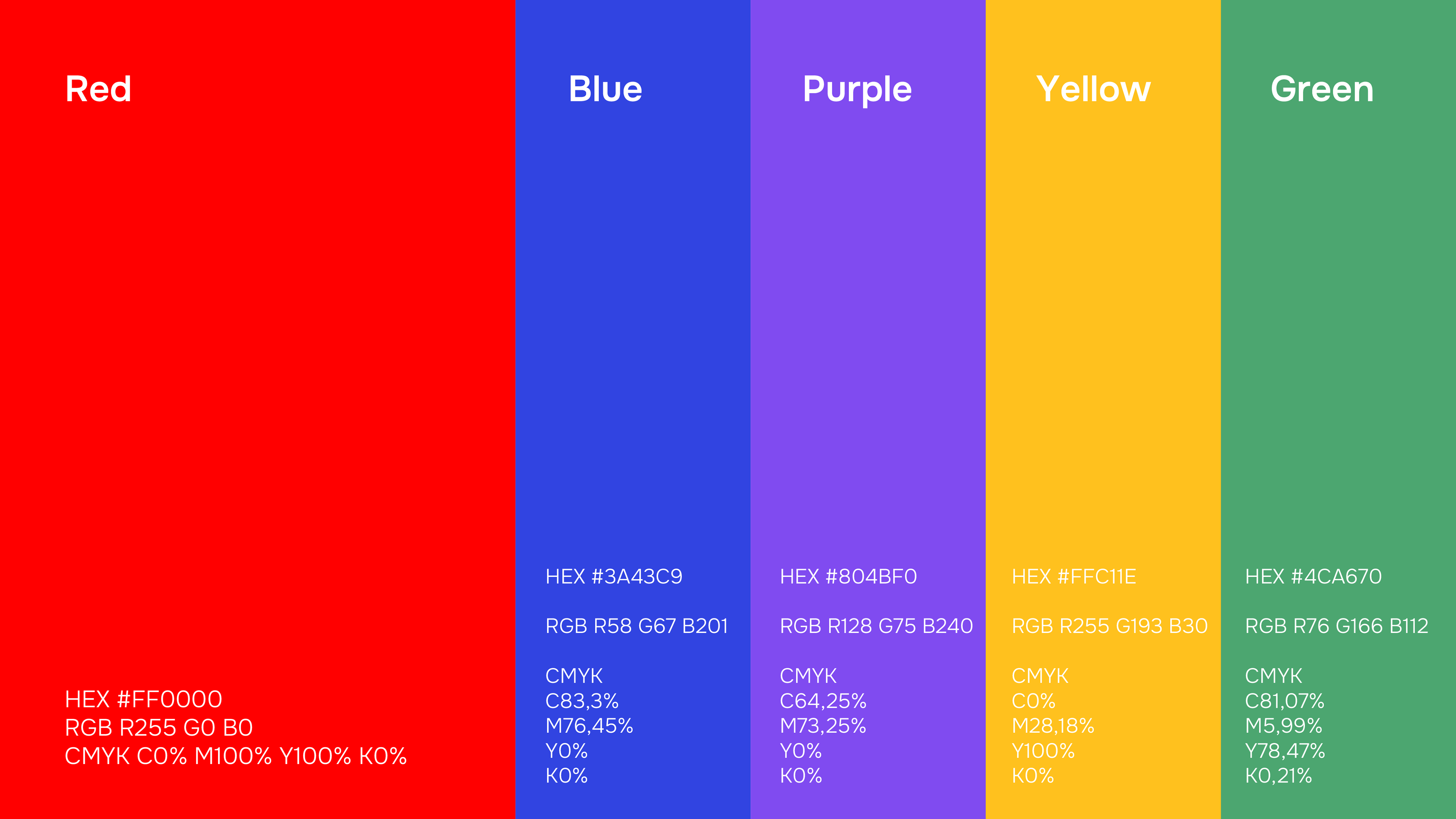Click the C83,3% value in blue column

coord(582,701)
